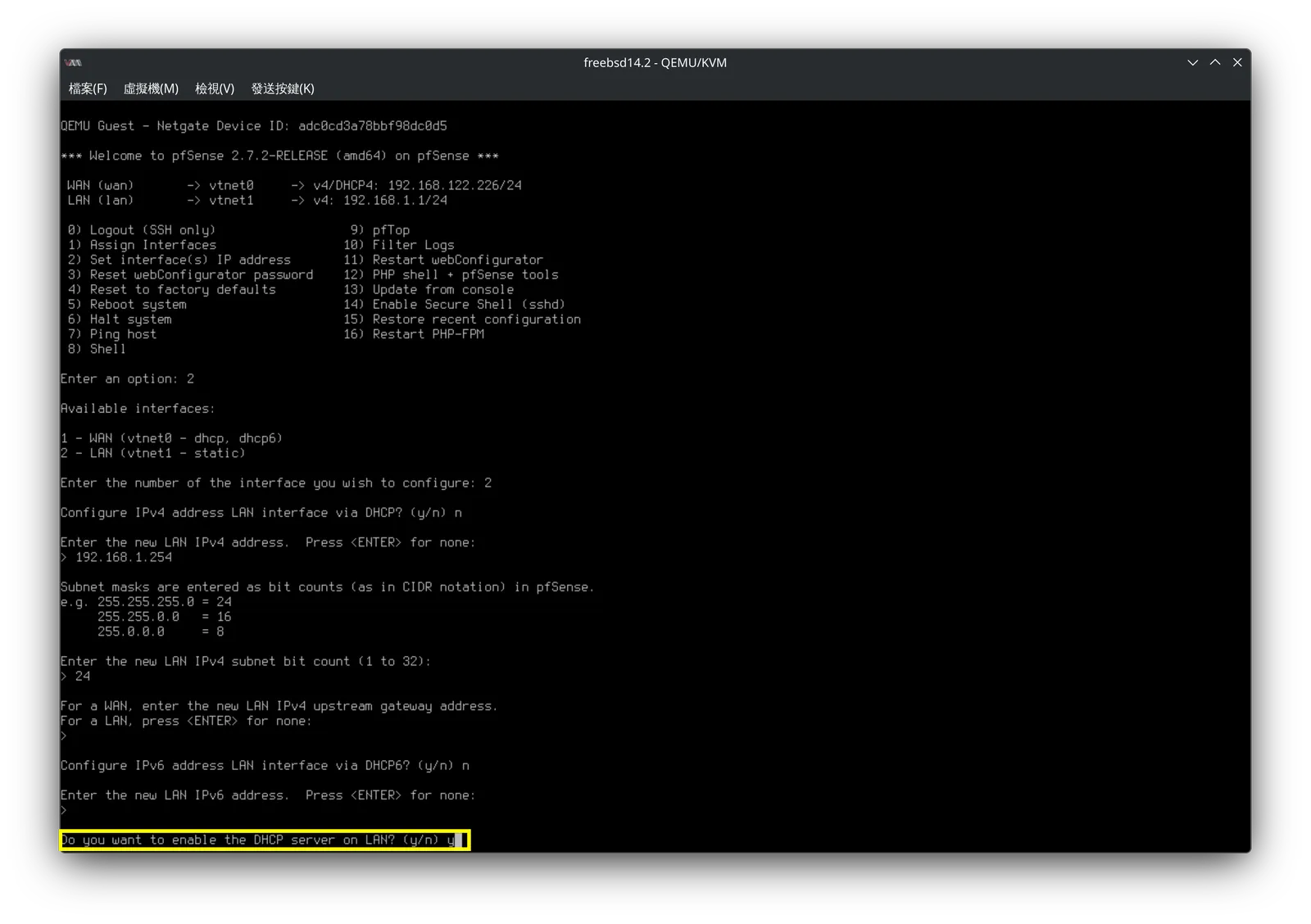Close the freebsd14.2 QEMU/KVM window

click(1237, 63)
